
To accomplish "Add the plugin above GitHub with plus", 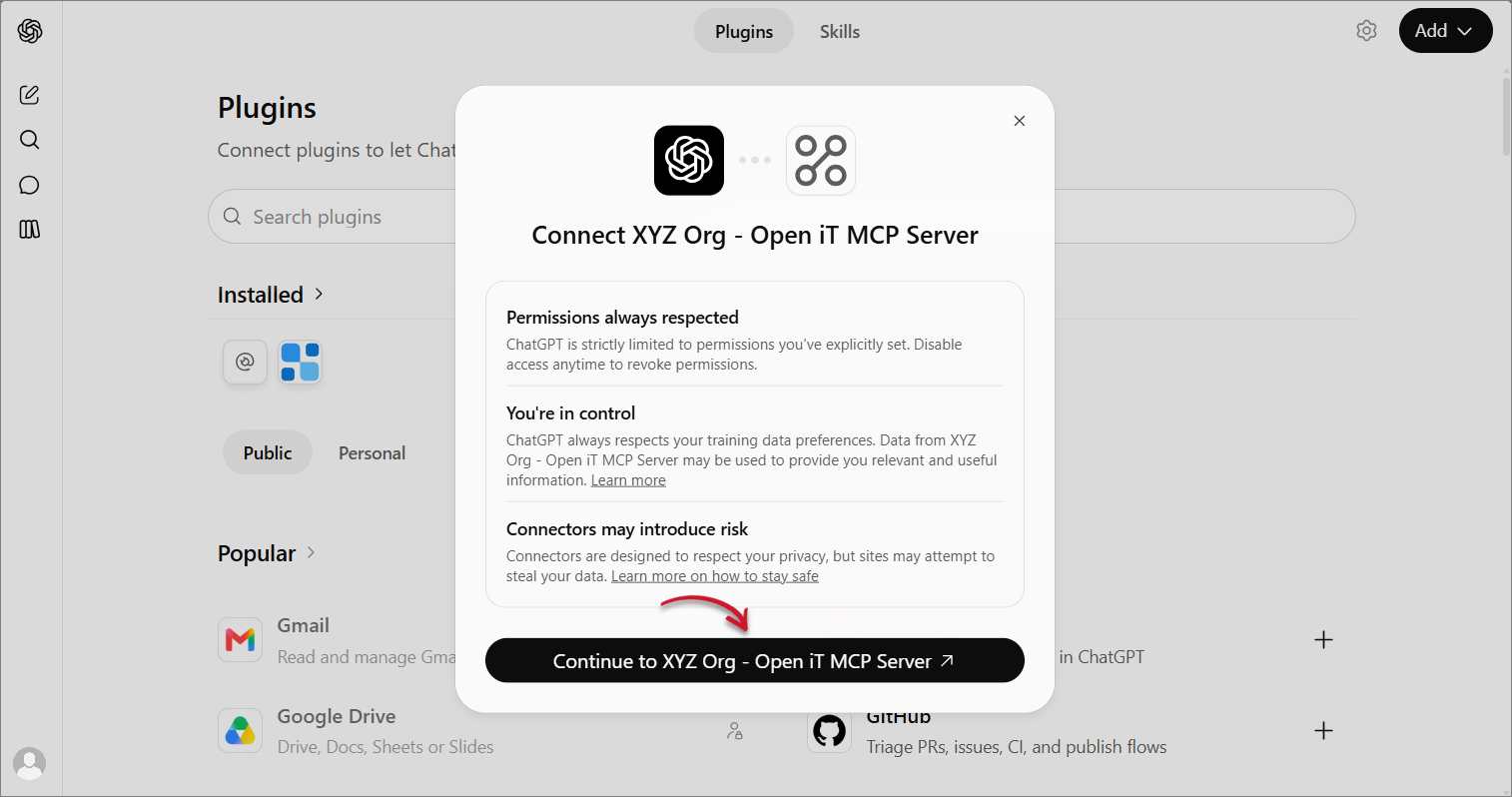I will click(x=1323, y=639).
